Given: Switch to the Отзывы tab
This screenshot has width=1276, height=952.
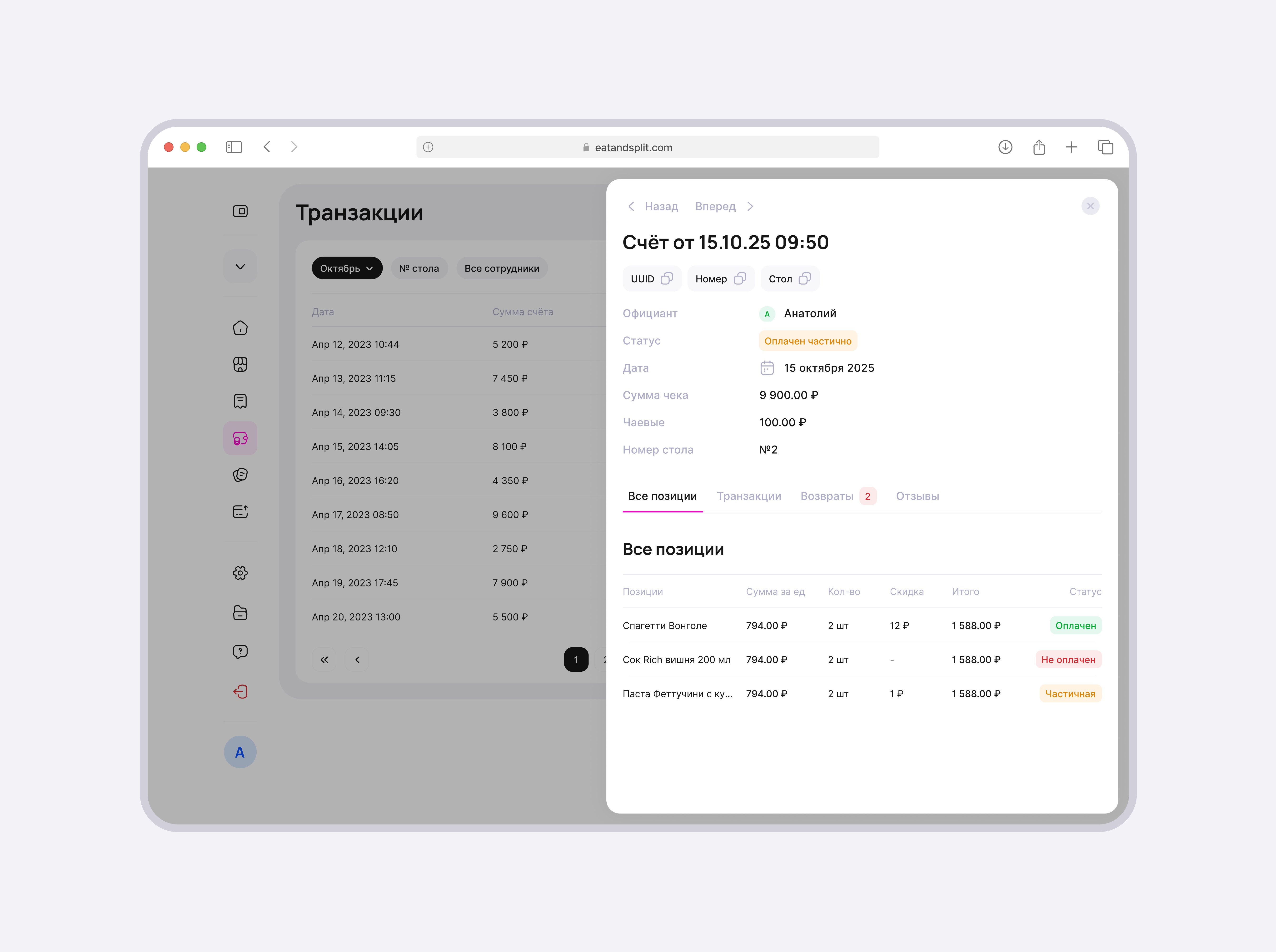Looking at the screenshot, I should [917, 496].
